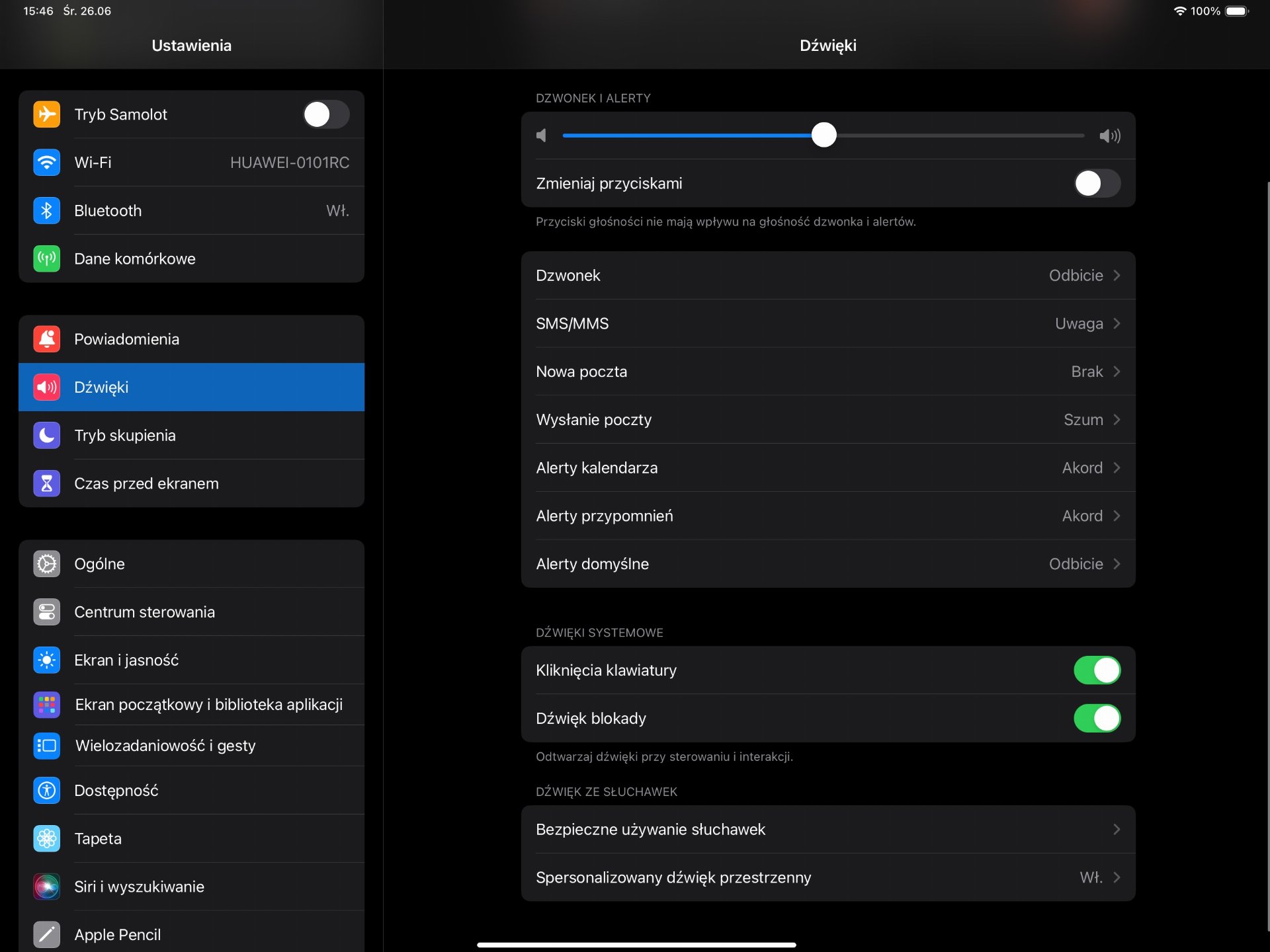Open Czas przed ekranem settings

pyautogui.click(x=191, y=484)
